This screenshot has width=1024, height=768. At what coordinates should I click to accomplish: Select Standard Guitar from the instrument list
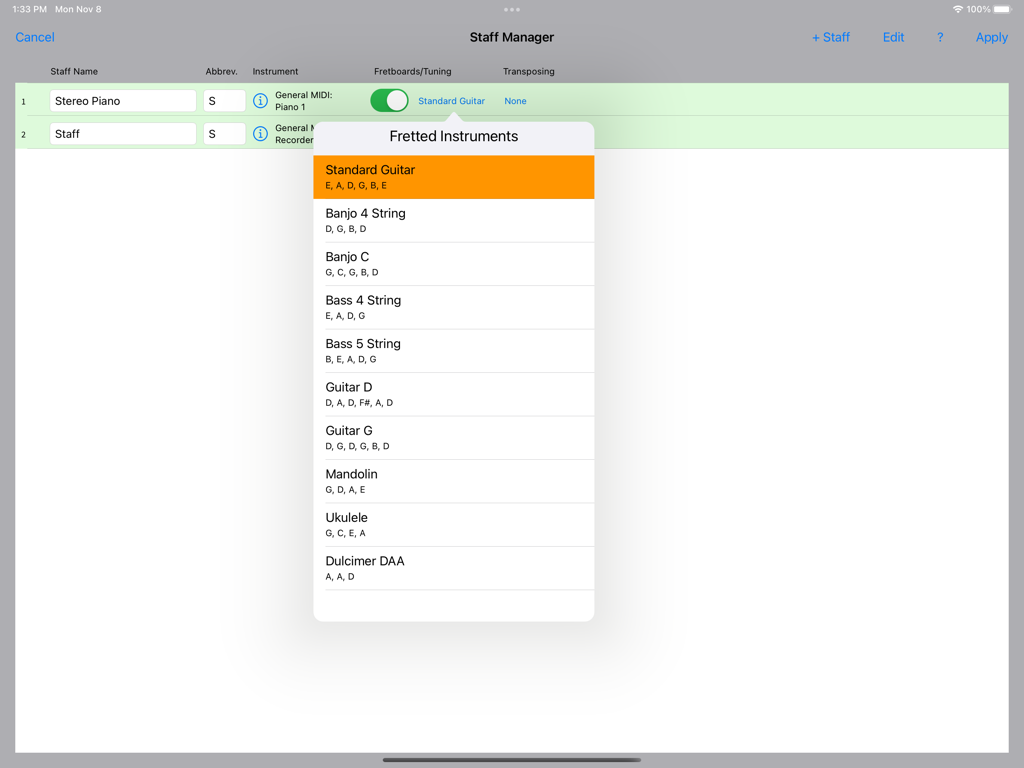point(453,176)
